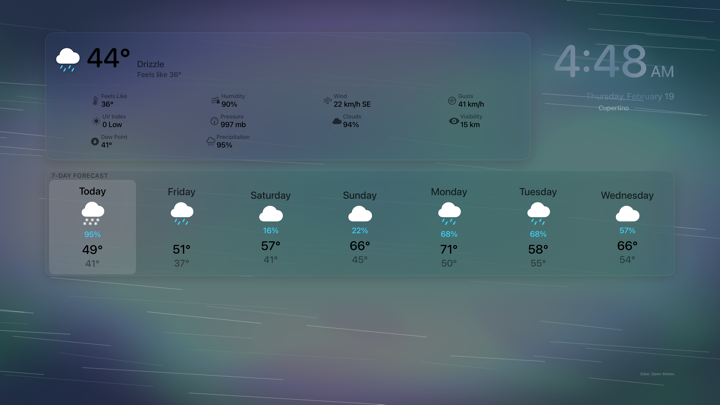This screenshot has height=405, width=720.
Task: Click the Humidity value 90%
Action: click(x=229, y=104)
